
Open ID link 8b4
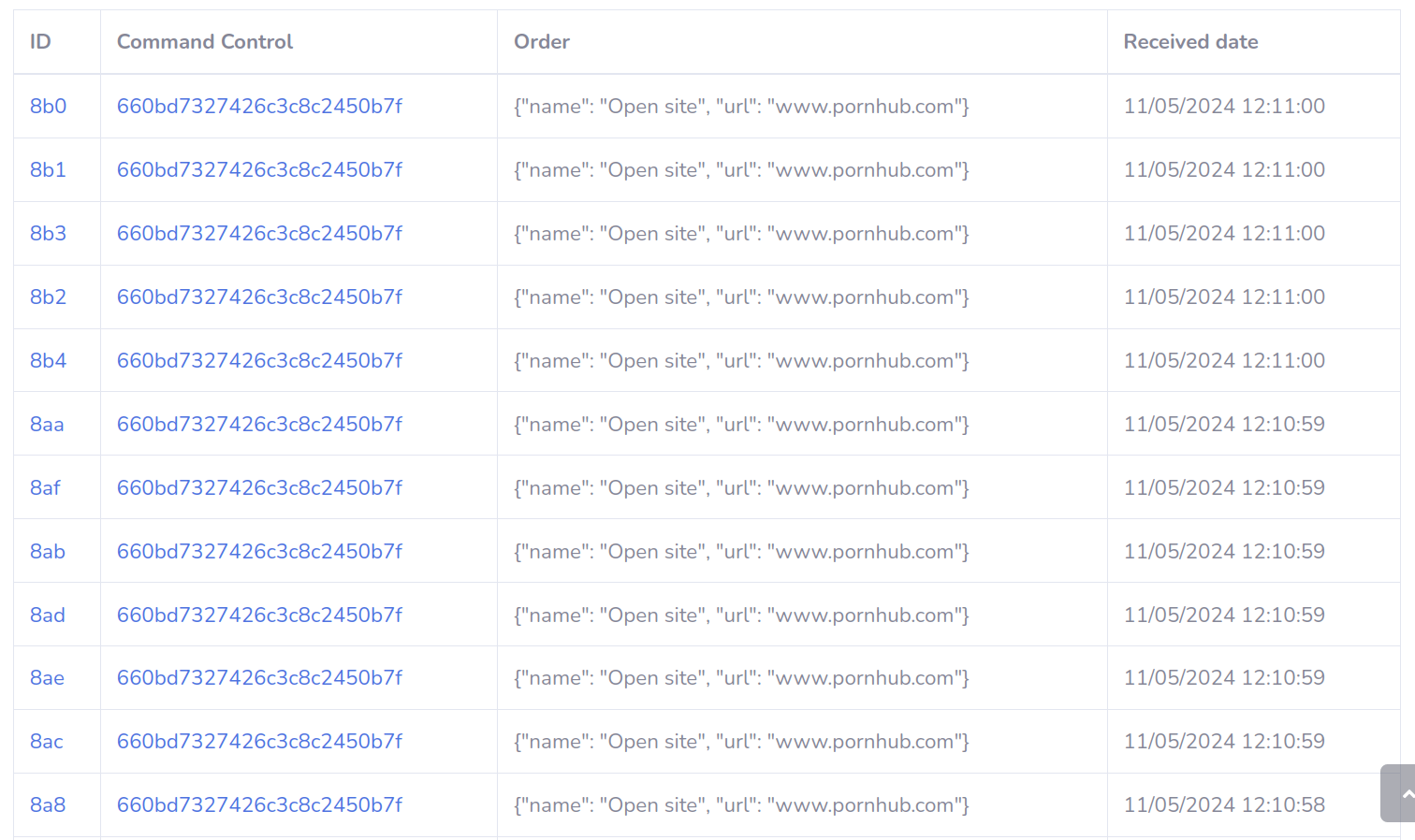pyautogui.click(x=48, y=361)
